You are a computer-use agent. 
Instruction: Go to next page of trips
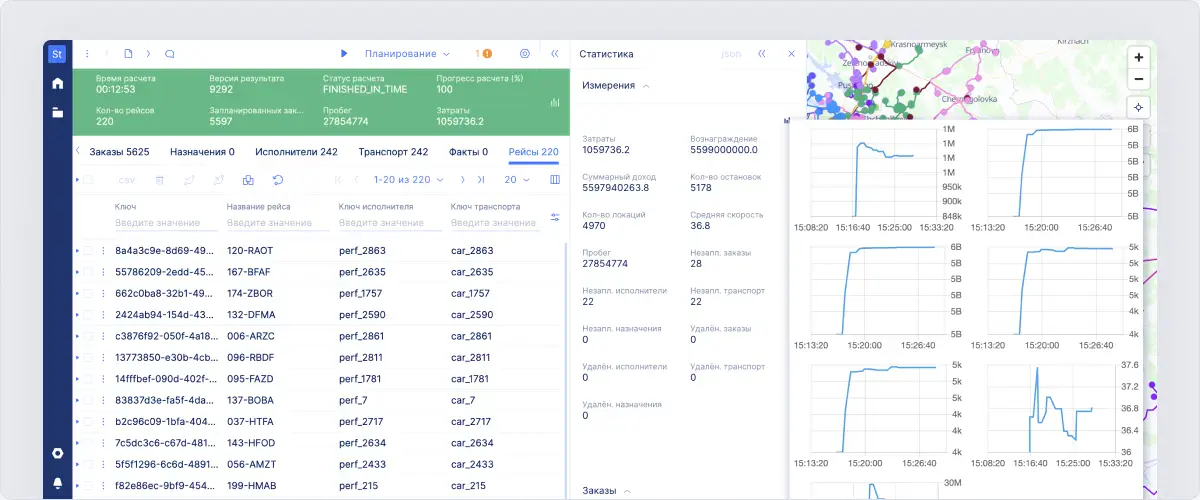[x=462, y=180]
